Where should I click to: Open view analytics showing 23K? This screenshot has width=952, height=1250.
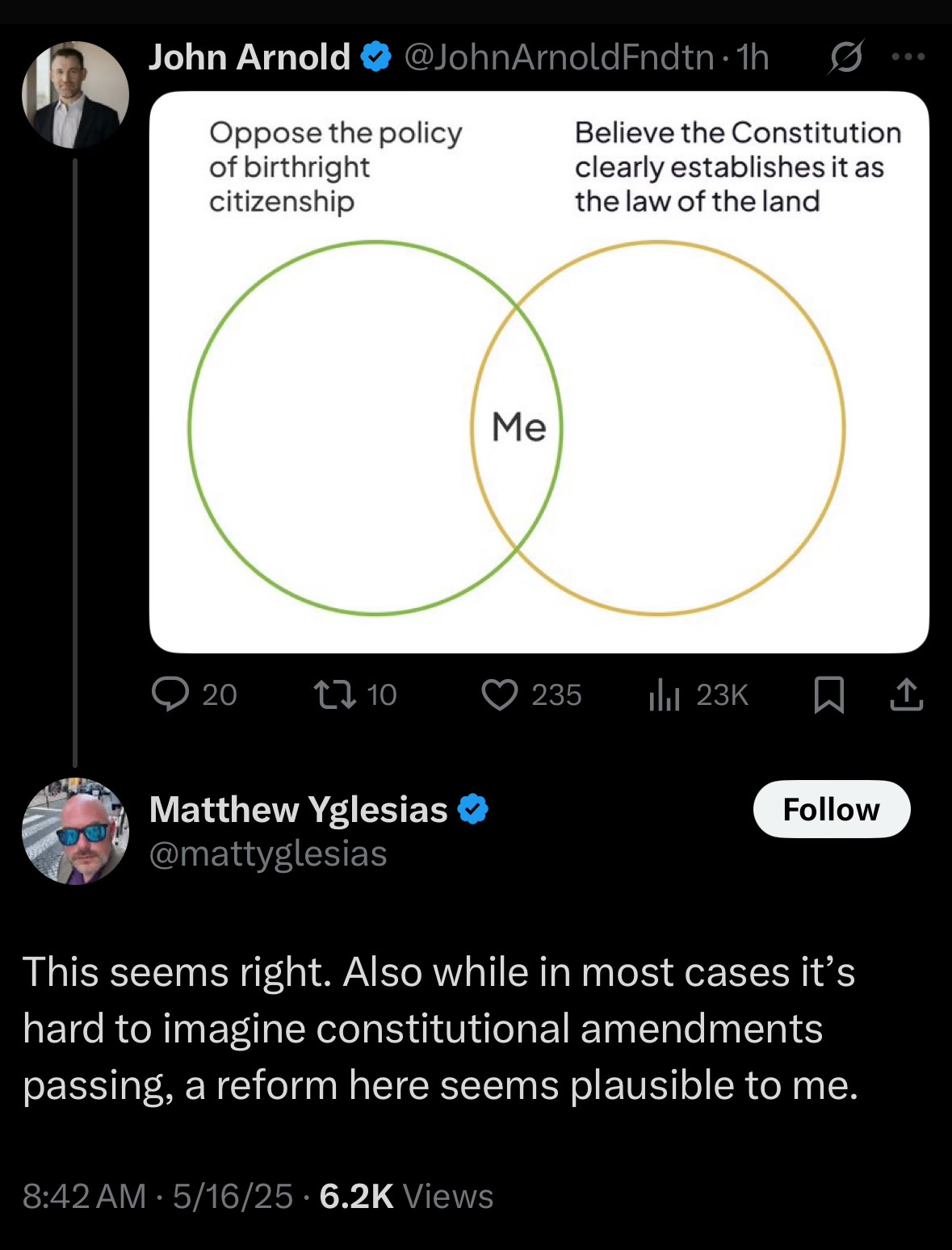[665, 694]
